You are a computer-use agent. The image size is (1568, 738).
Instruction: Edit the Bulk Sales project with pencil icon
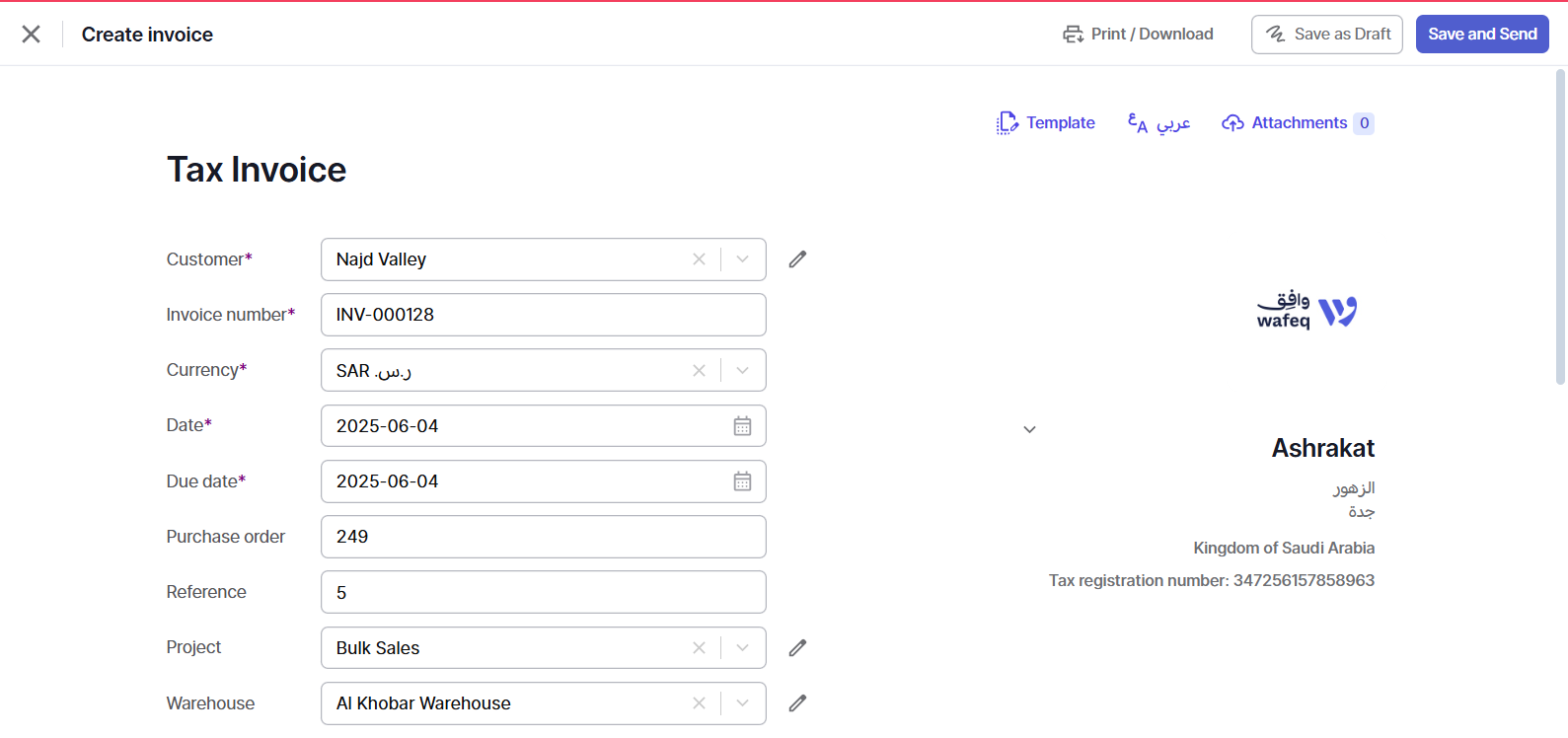click(x=797, y=648)
